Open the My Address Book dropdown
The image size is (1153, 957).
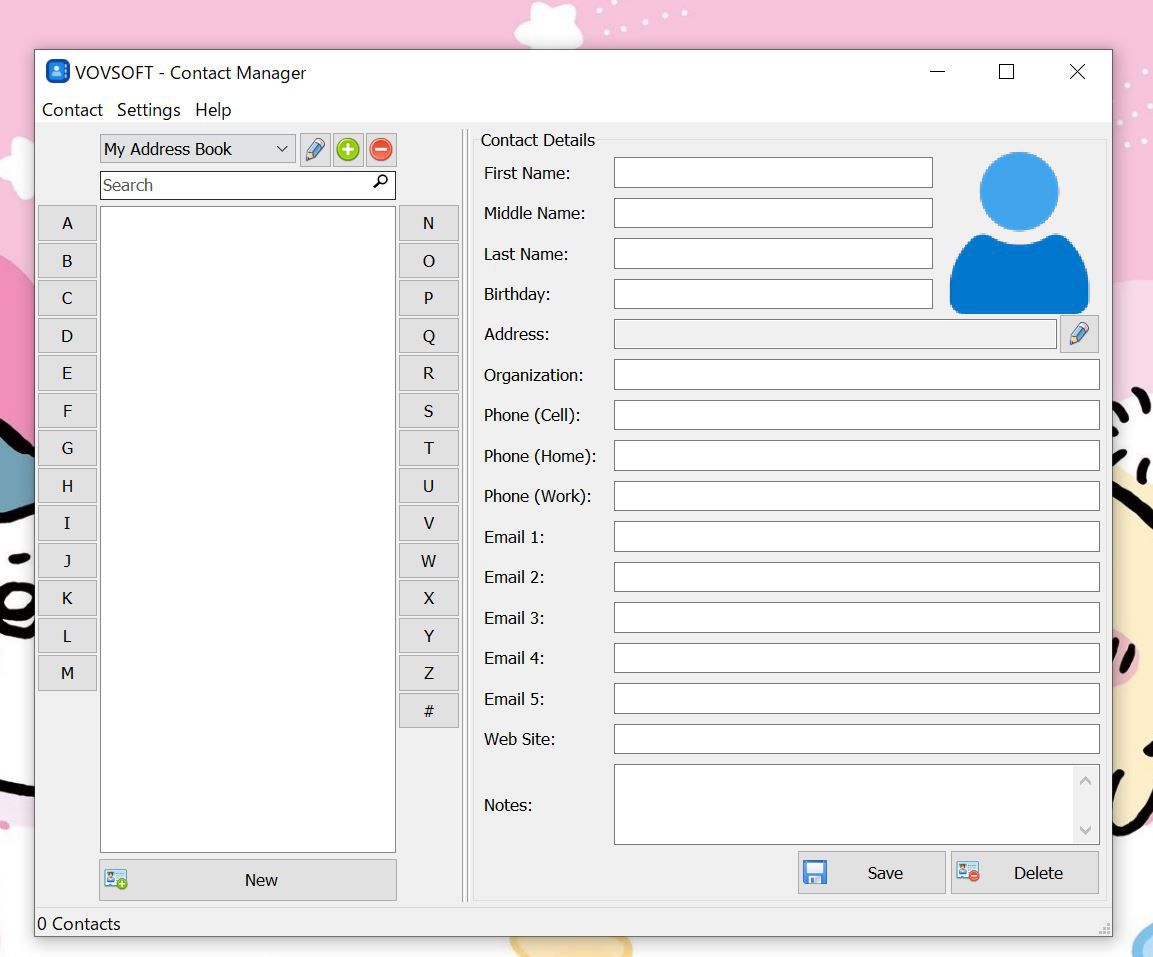[x=283, y=148]
